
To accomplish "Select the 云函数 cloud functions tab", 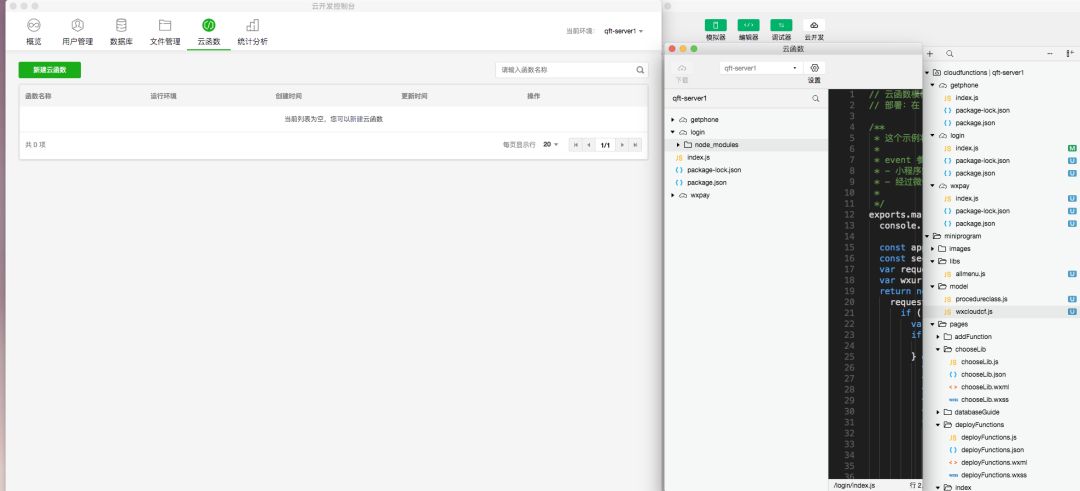I will [x=209, y=32].
